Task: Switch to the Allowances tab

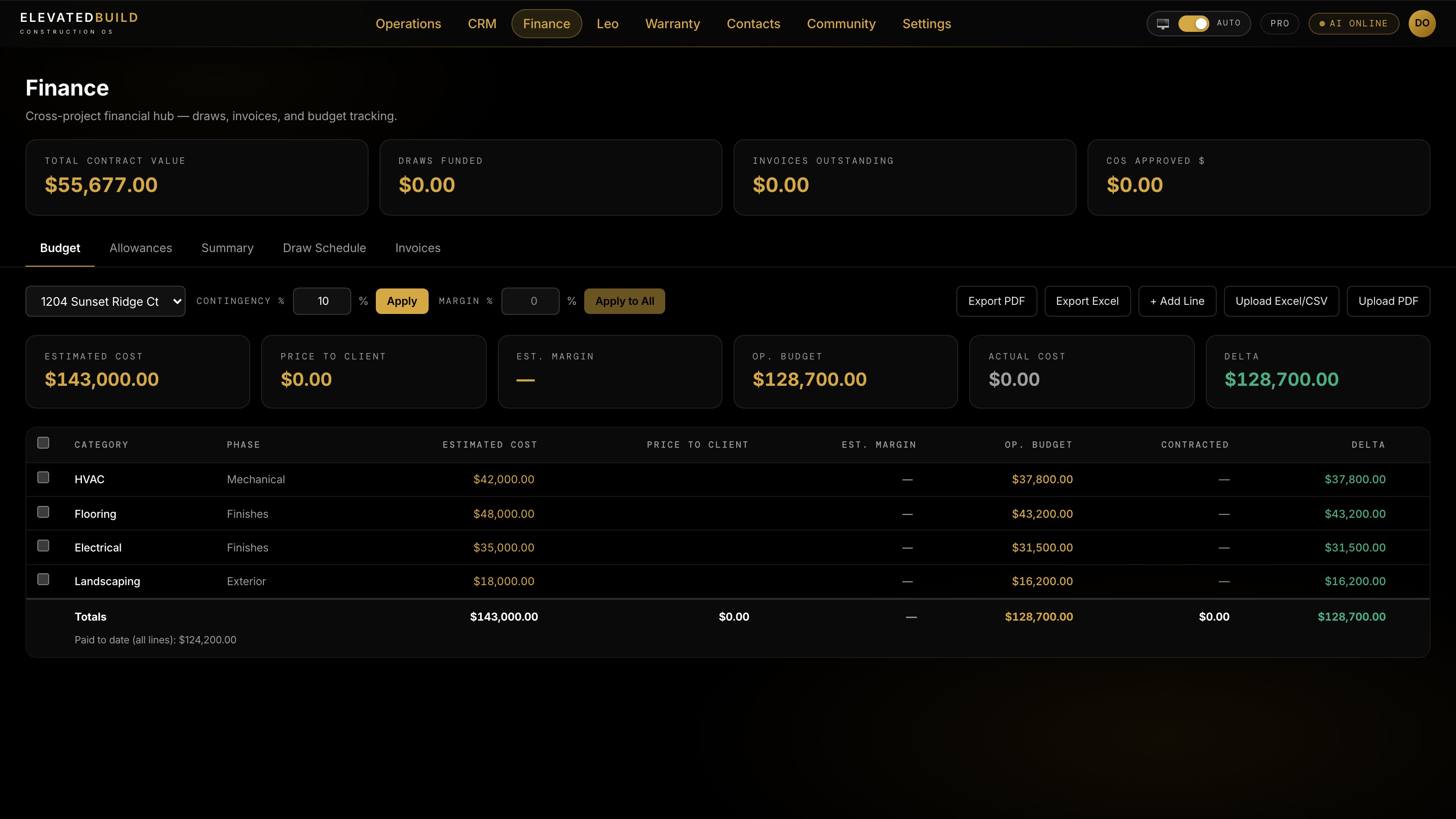Action: tap(141, 248)
